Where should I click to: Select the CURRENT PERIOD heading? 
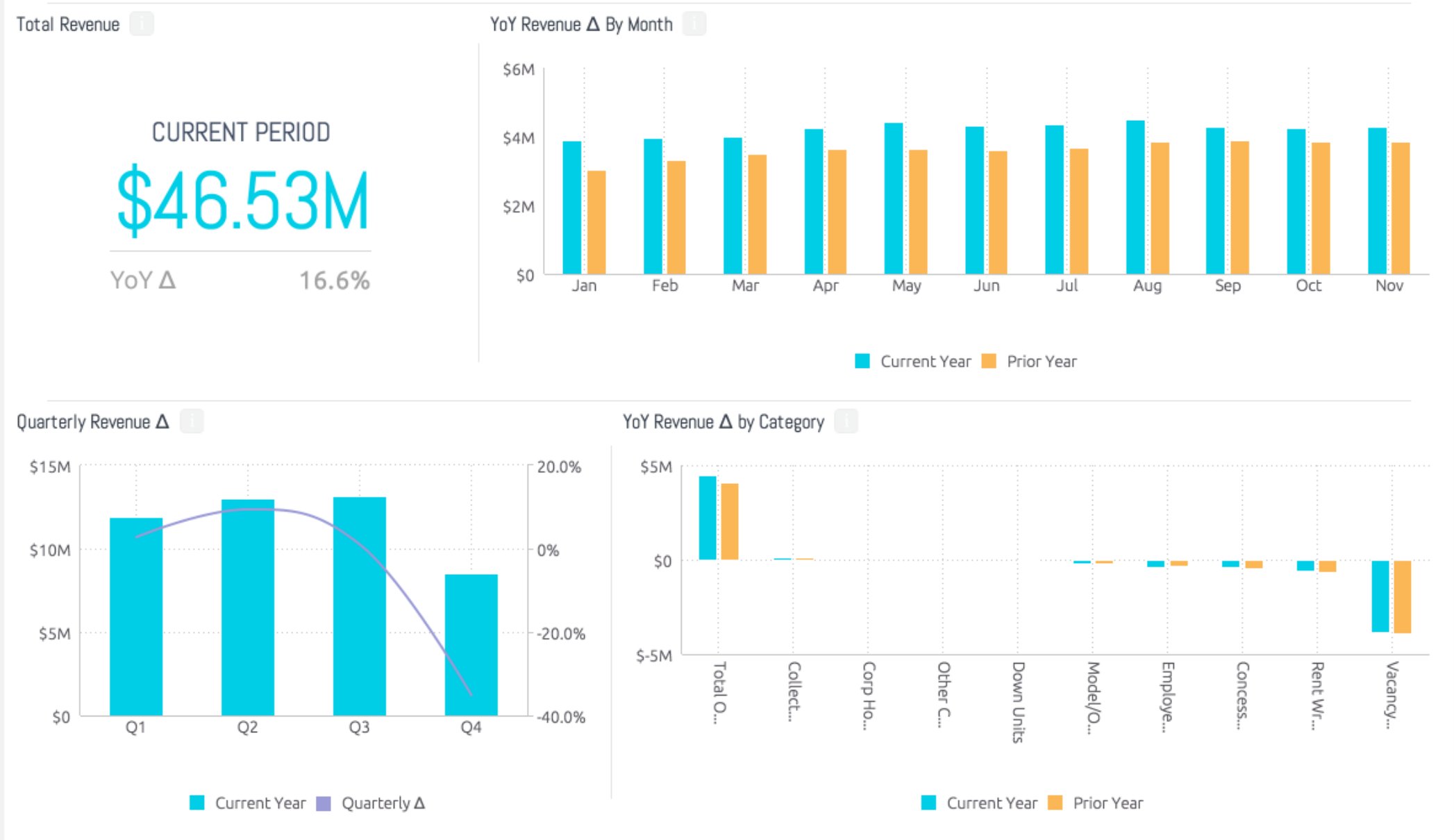click(241, 132)
